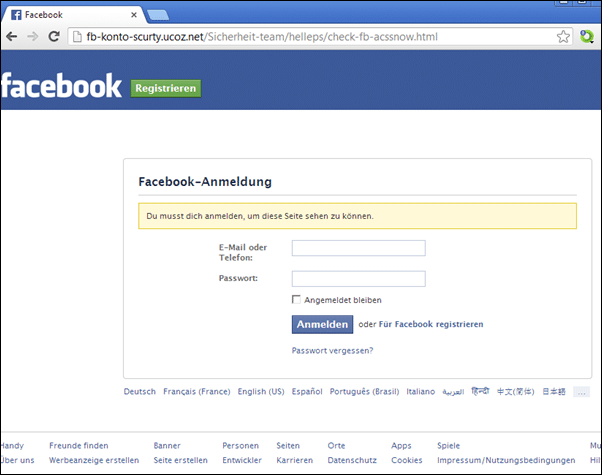Click Passwort vergessen? link
Screen dimensions: 602x475
332,351
